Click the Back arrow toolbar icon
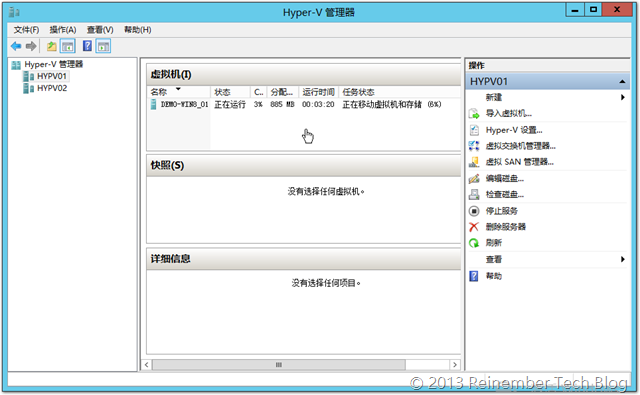 tap(16, 46)
